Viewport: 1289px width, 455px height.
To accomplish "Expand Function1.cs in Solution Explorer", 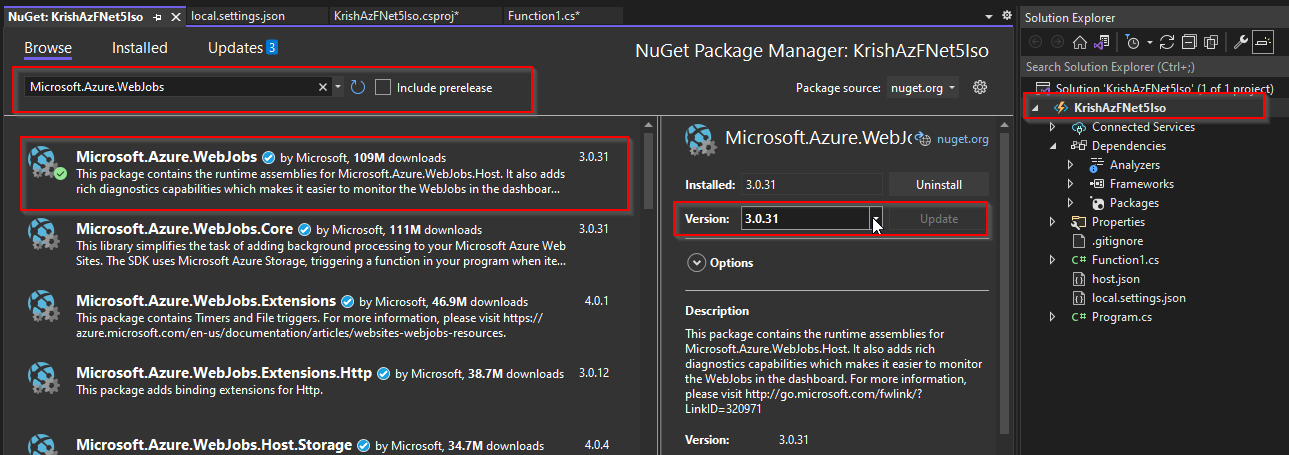I will pos(1052,260).
